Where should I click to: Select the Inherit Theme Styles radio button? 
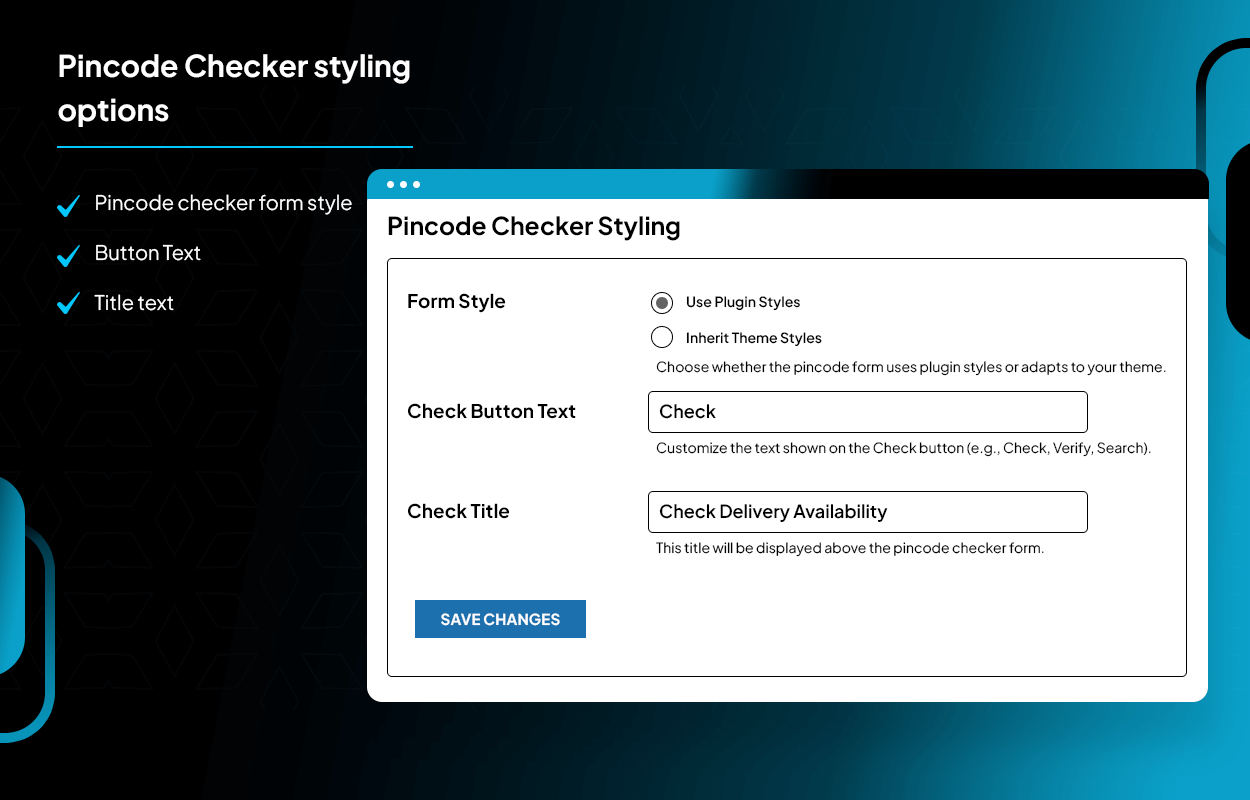coord(661,337)
